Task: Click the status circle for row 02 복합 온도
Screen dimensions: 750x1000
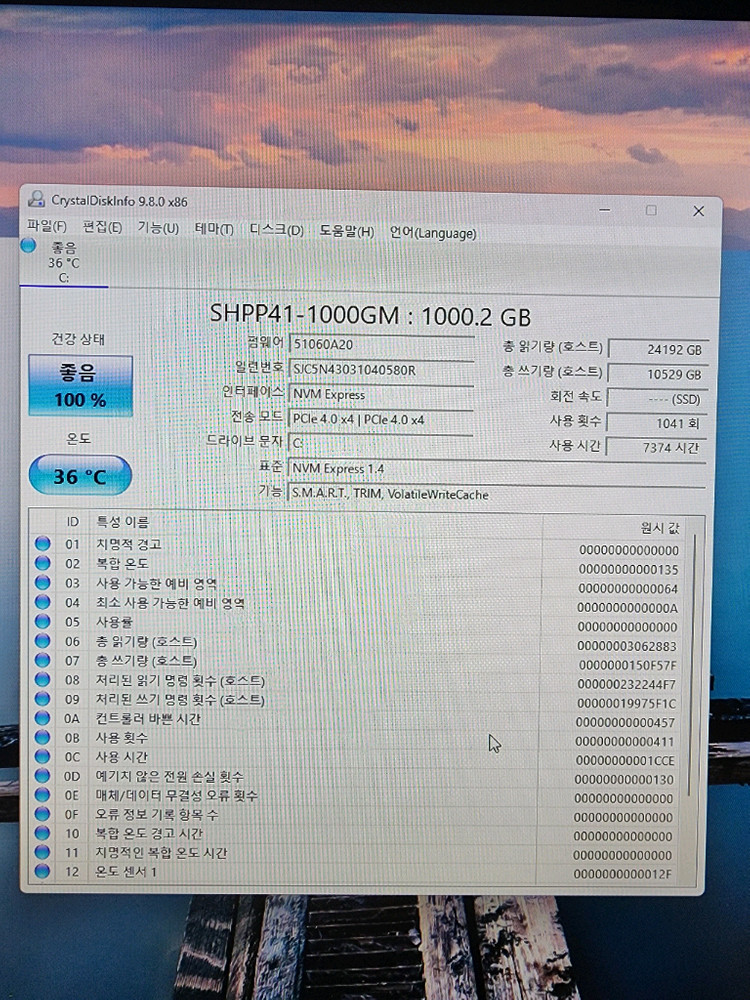Action: point(43,562)
